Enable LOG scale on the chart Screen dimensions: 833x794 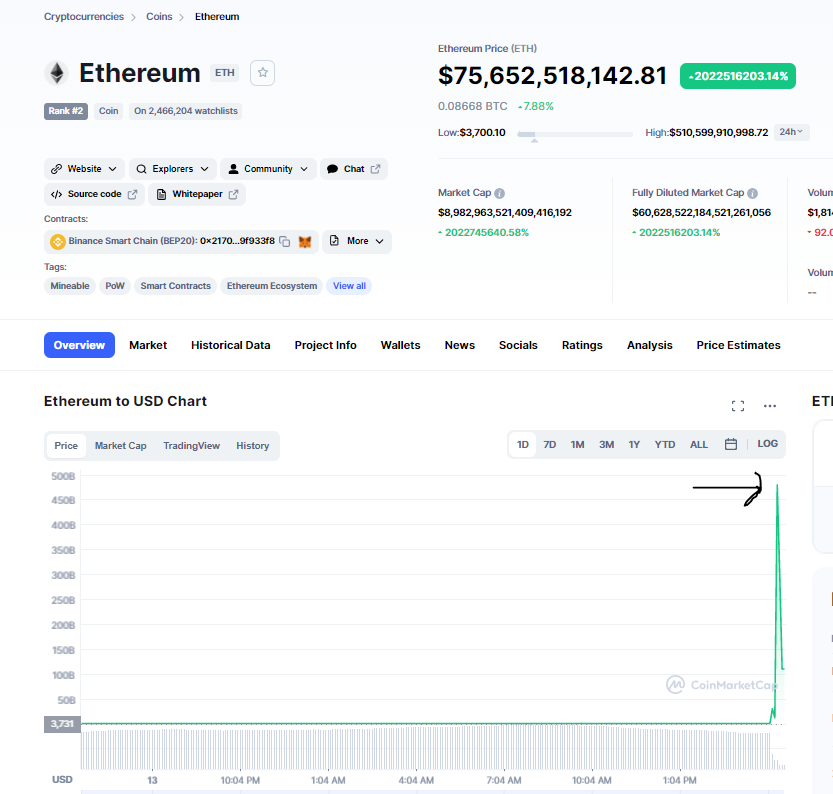click(x=767, y=444)
